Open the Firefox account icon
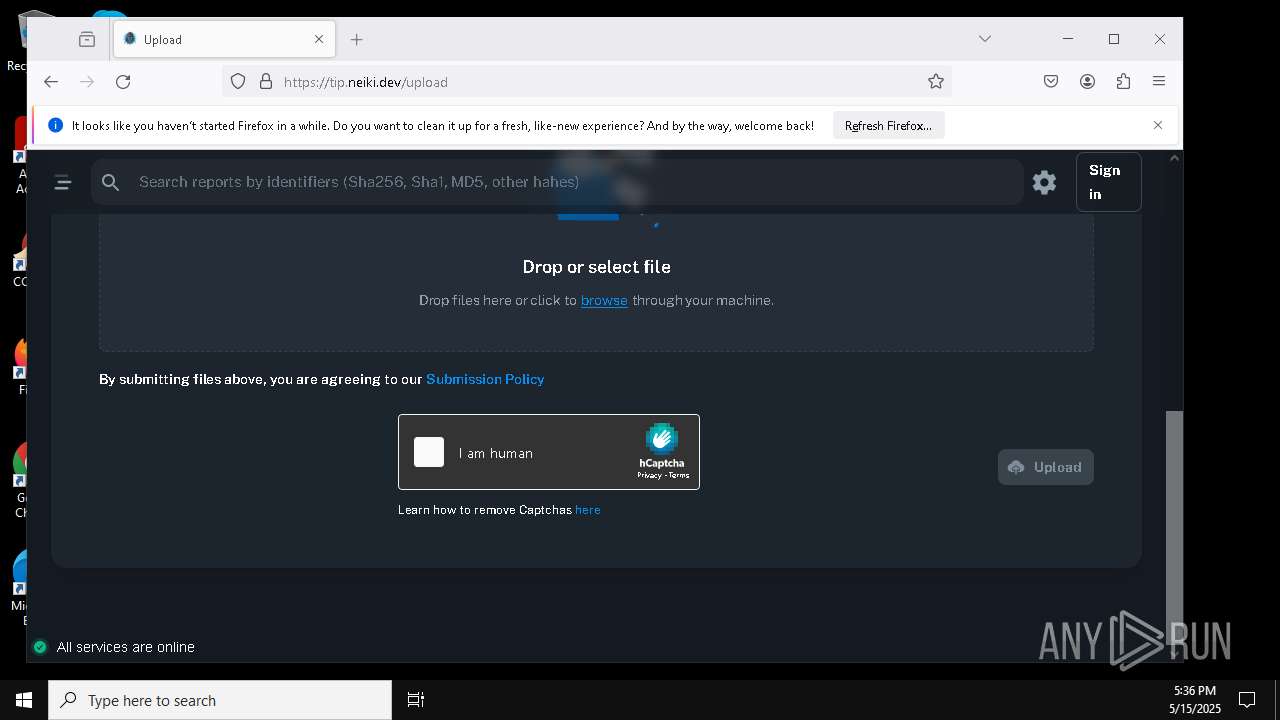 [1088, 82]
